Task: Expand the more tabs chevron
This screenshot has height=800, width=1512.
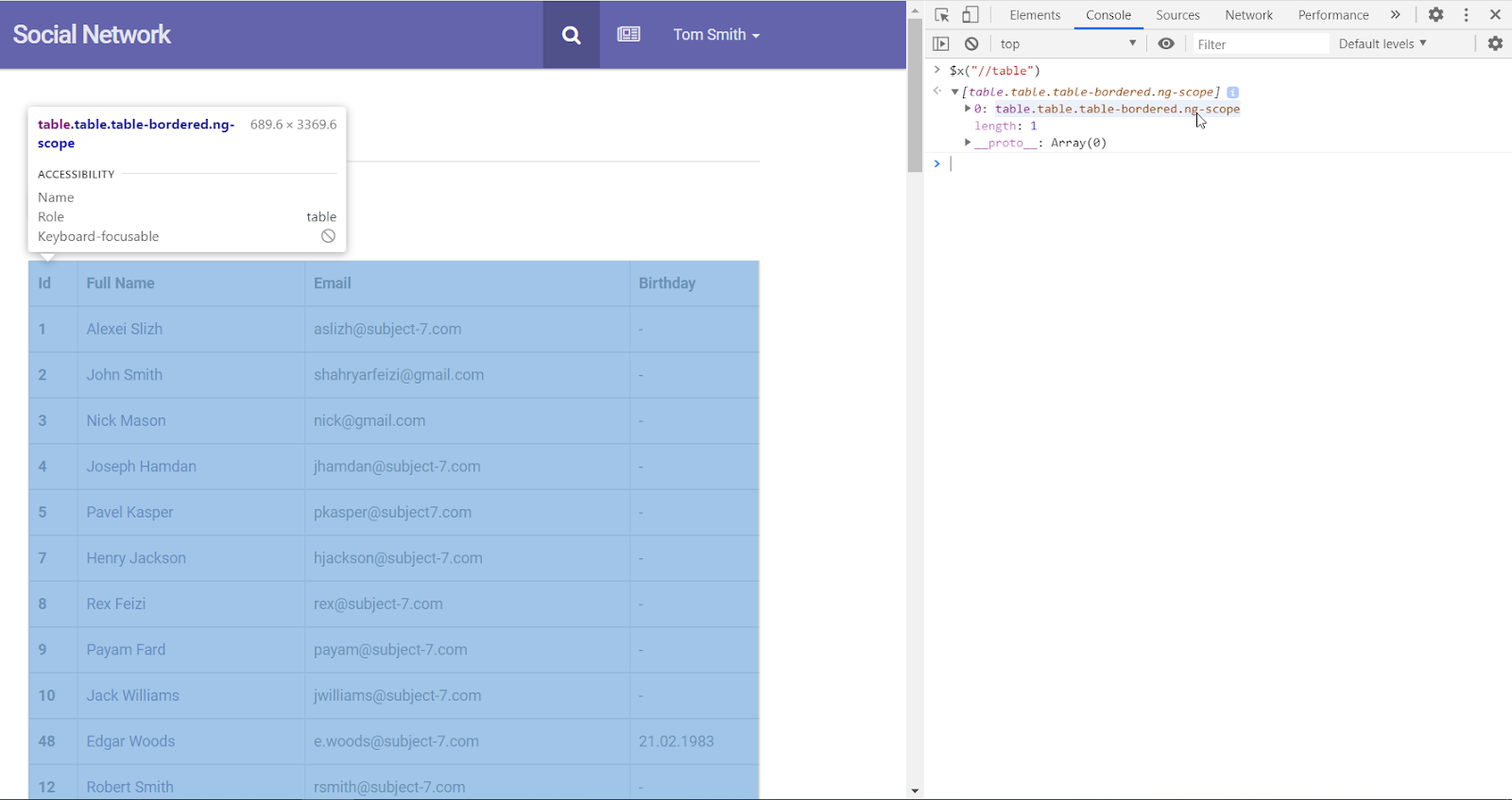Action: 1395,15
